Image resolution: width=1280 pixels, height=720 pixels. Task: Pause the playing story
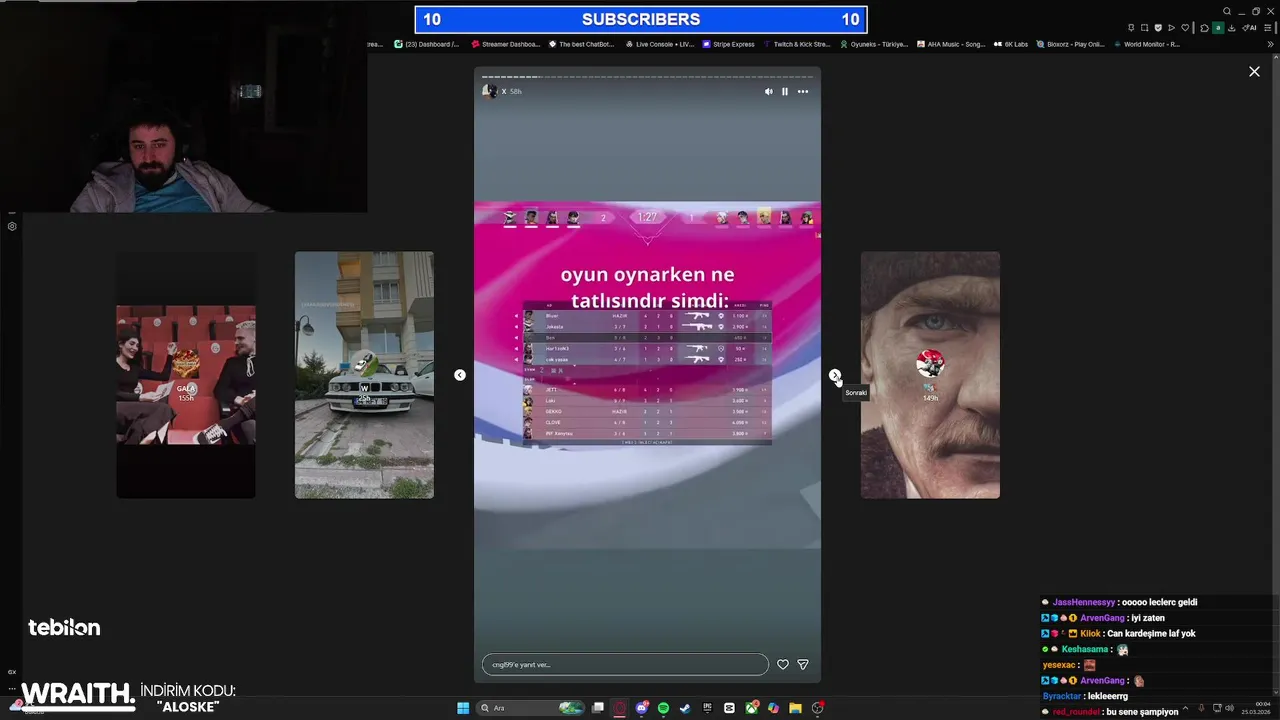(x=785, y=91)
